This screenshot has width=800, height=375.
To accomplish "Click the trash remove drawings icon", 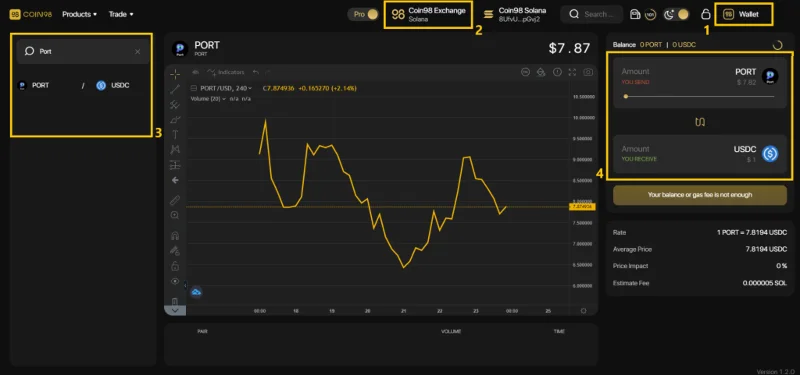I will (175, 301).
